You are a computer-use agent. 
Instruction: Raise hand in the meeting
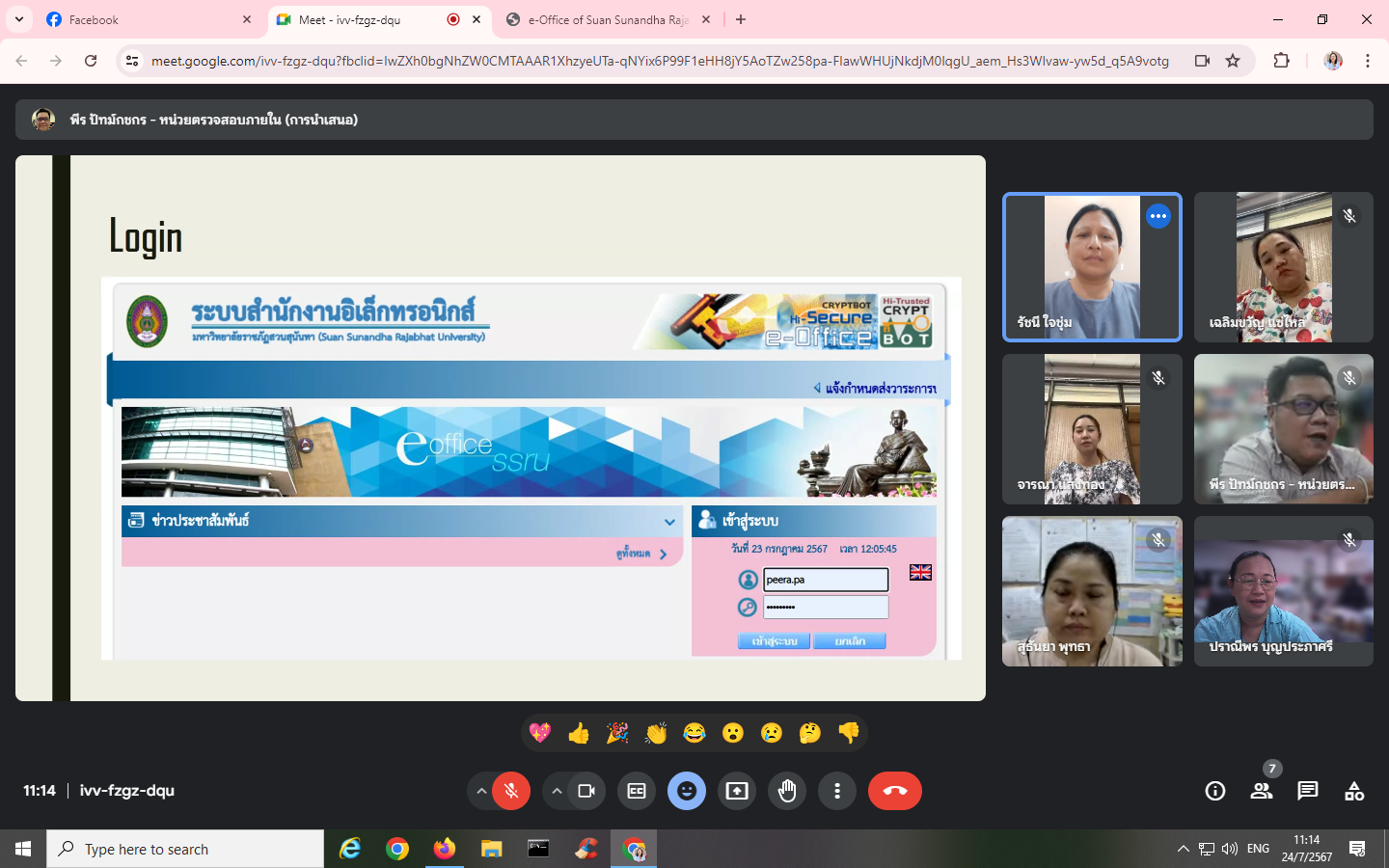(787, 791)
